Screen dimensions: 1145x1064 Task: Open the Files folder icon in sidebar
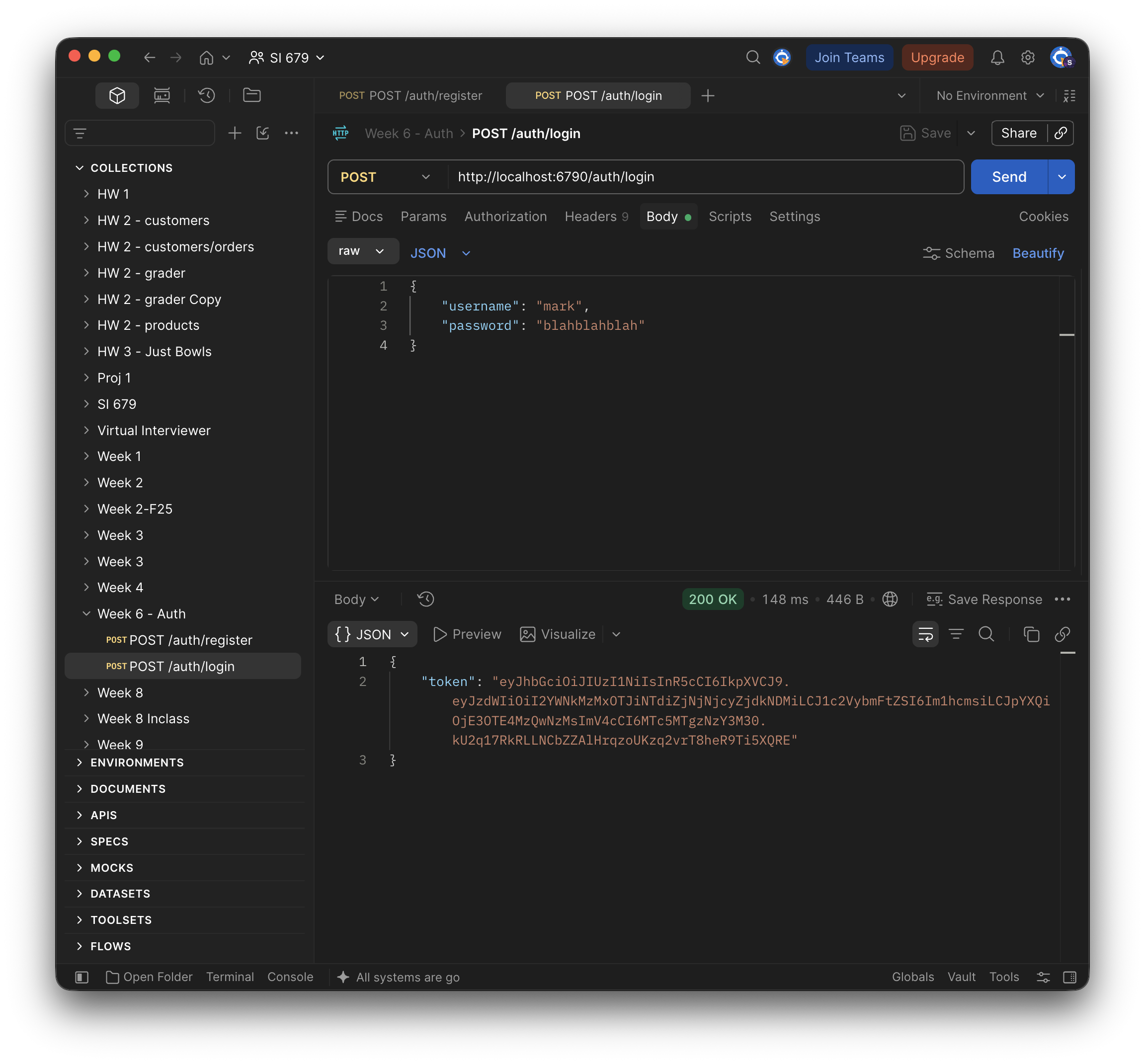[251, 95]
